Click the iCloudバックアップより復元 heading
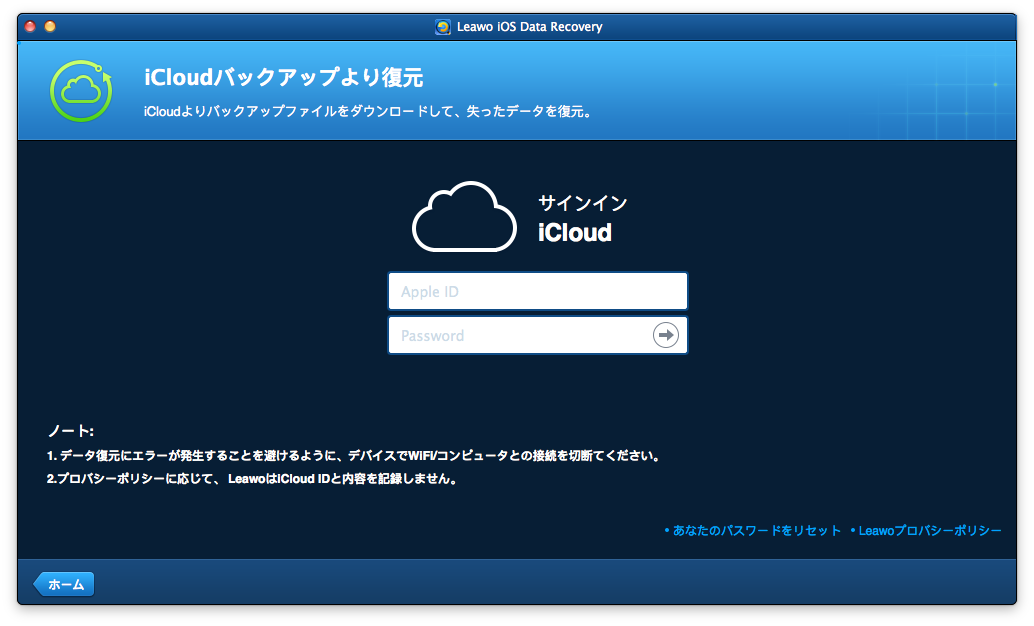This screenshot has width=1034, height=626. click(x=284, y=77)
